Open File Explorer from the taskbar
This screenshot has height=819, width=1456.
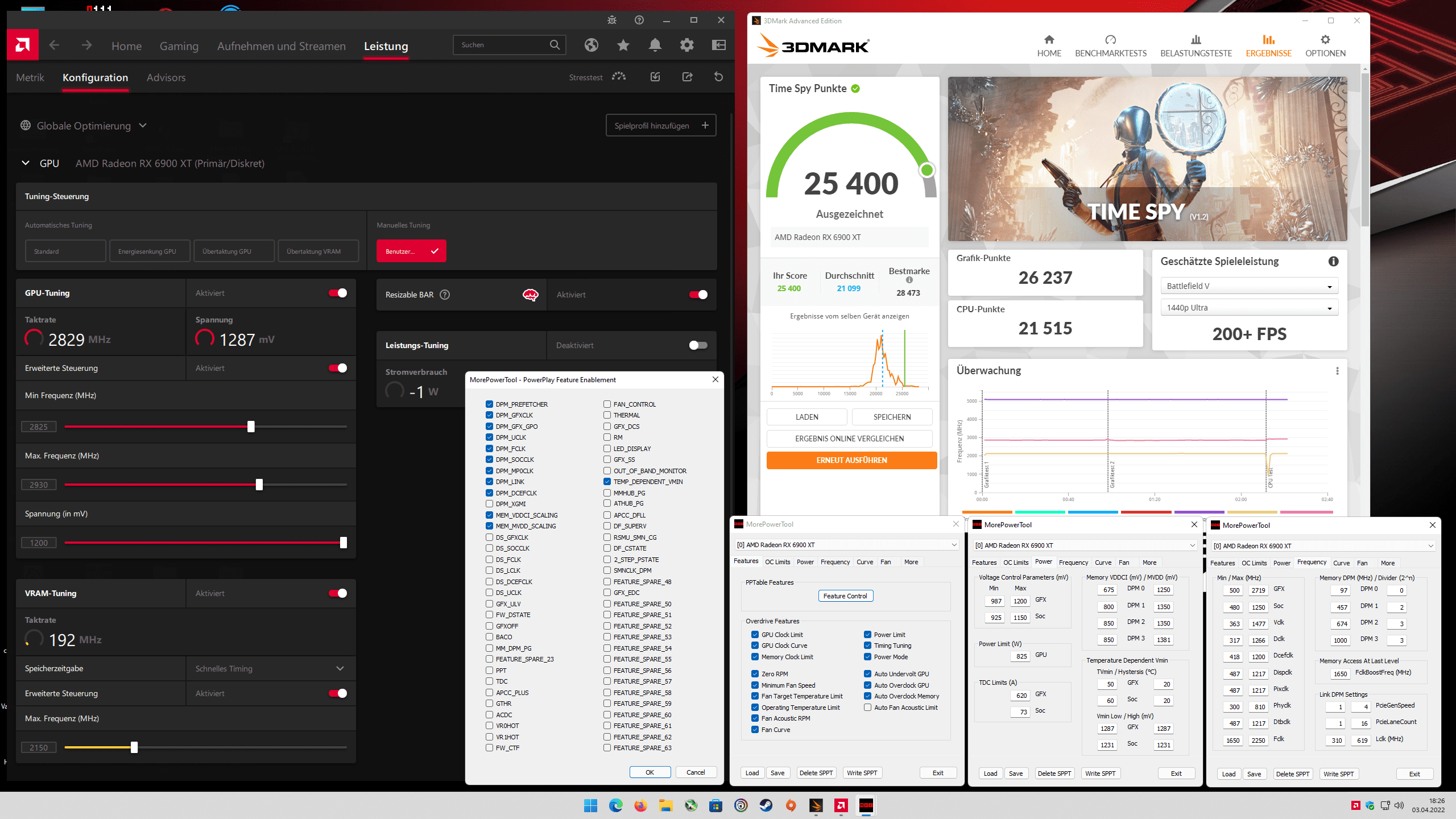(x=665, y=805)
